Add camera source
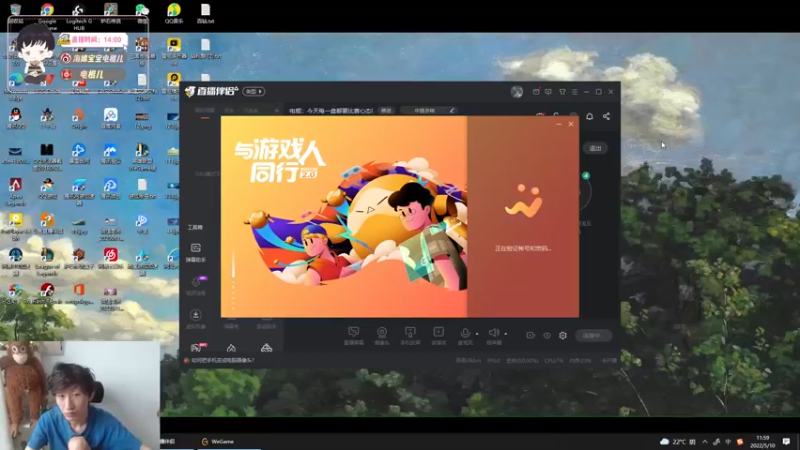This screenshot has height=450, width=800. 382,336
